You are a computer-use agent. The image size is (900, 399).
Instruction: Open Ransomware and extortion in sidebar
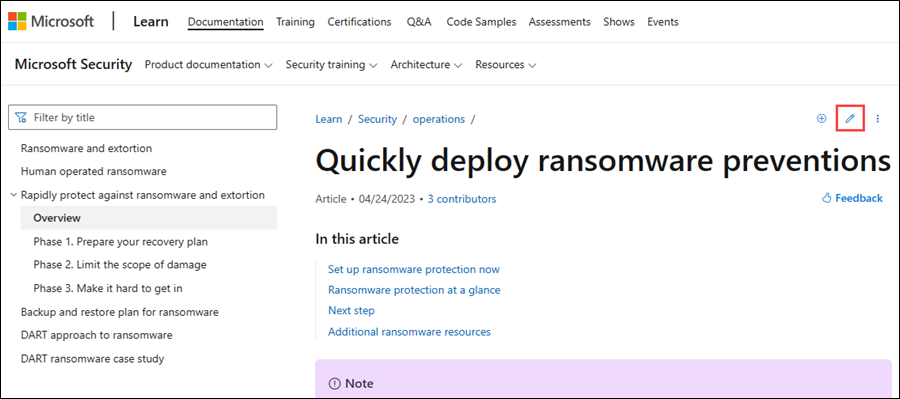[86, 148]
